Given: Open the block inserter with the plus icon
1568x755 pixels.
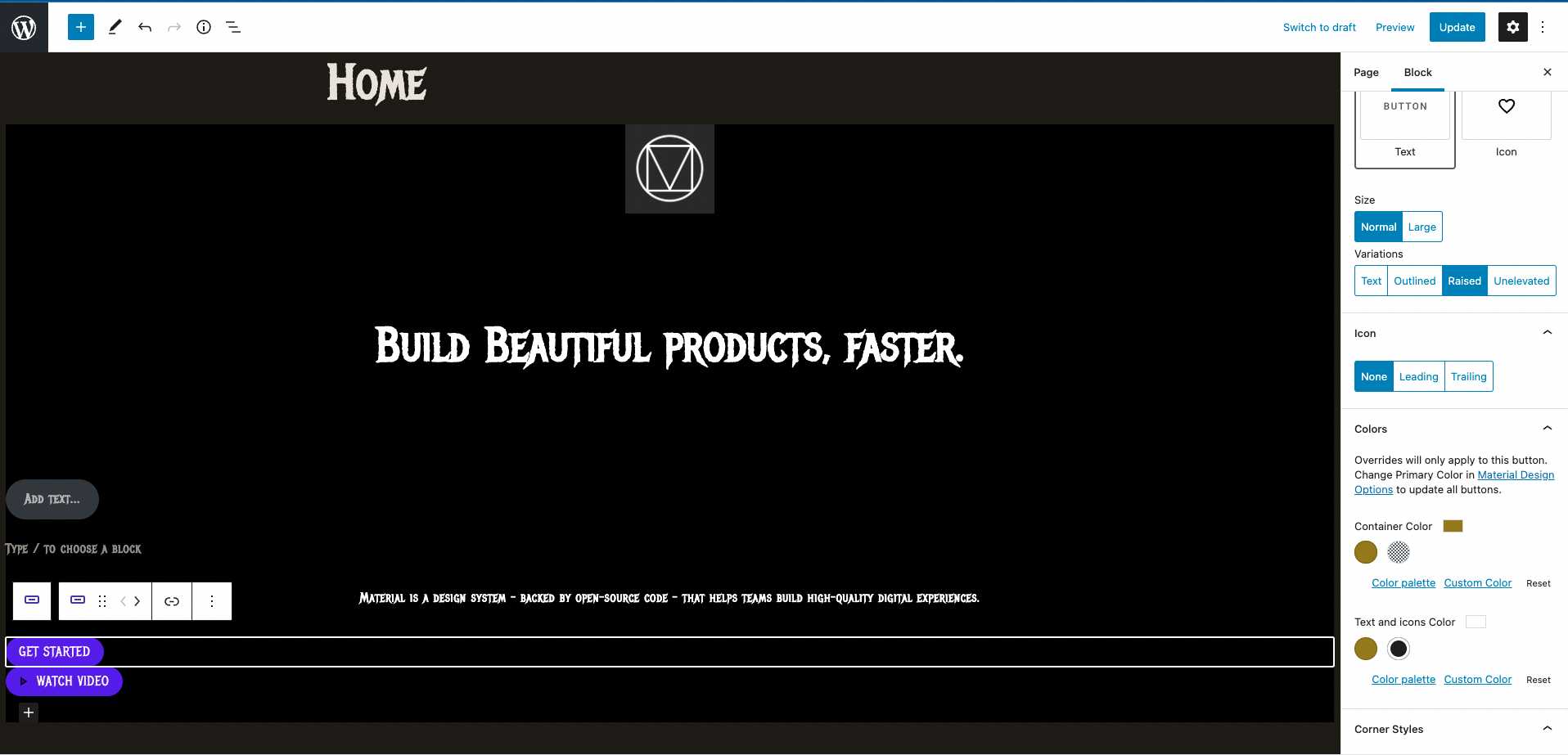Looking at the screenshot, I should pos(80,27).
